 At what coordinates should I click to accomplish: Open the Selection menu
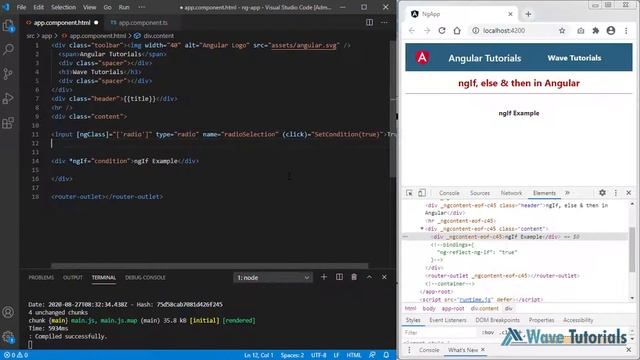click(63, 7)
